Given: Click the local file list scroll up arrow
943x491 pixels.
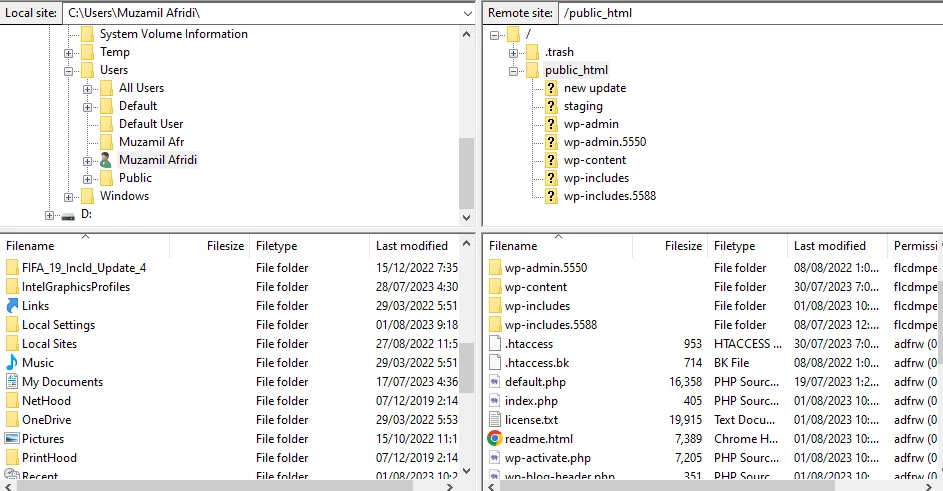Looking at the screenshot, I should pos(467,243).
